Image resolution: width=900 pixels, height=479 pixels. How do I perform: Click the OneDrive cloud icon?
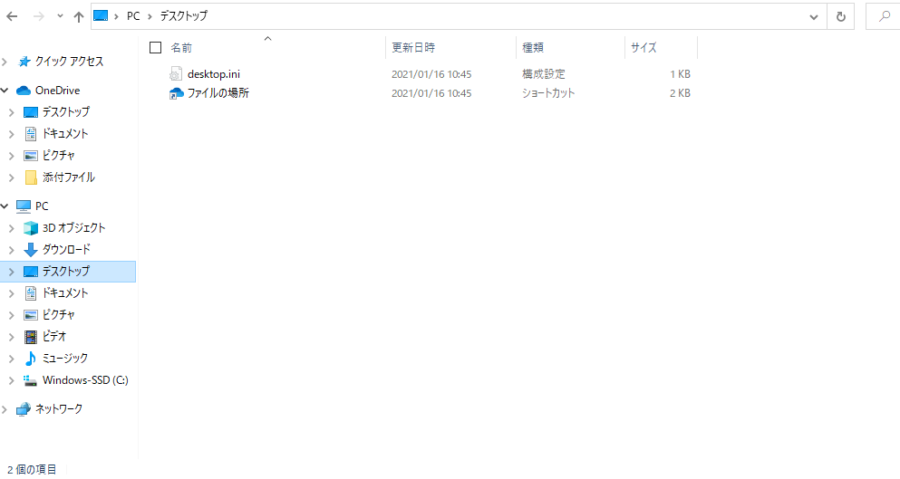click(24, 90)
